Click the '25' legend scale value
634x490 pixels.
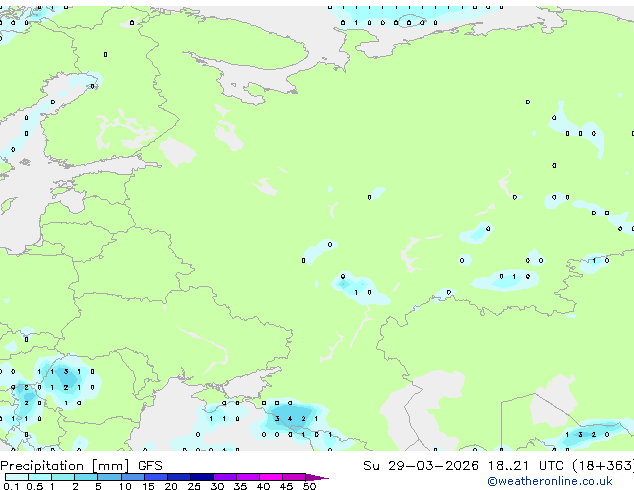coord(194,486)
